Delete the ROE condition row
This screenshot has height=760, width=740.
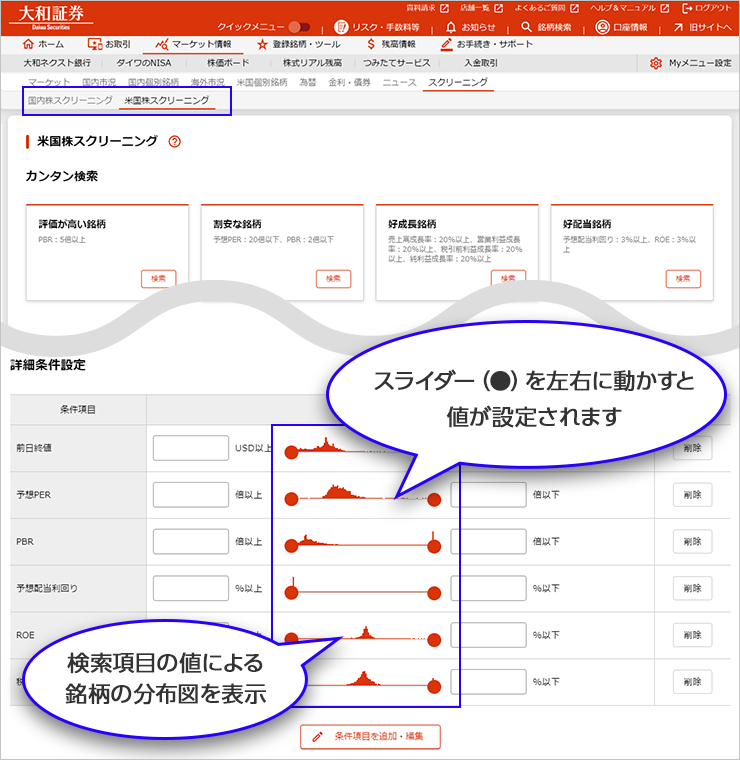[x=693, y=635]
